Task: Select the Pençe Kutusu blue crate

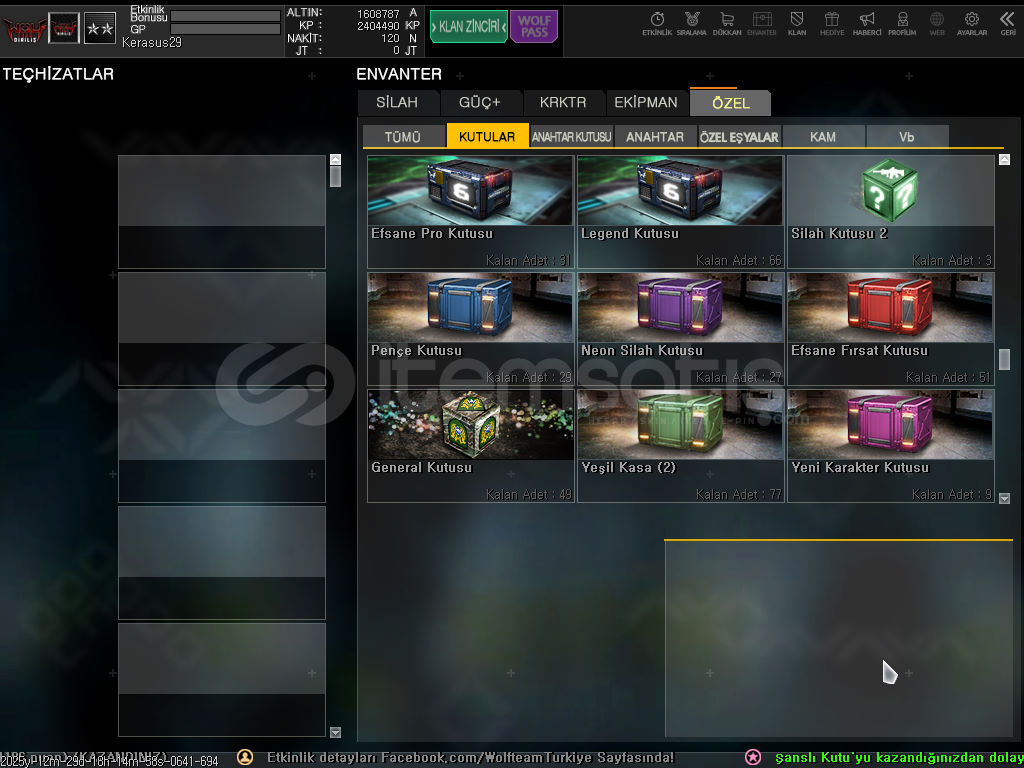Action: click(x=470, y=329)
